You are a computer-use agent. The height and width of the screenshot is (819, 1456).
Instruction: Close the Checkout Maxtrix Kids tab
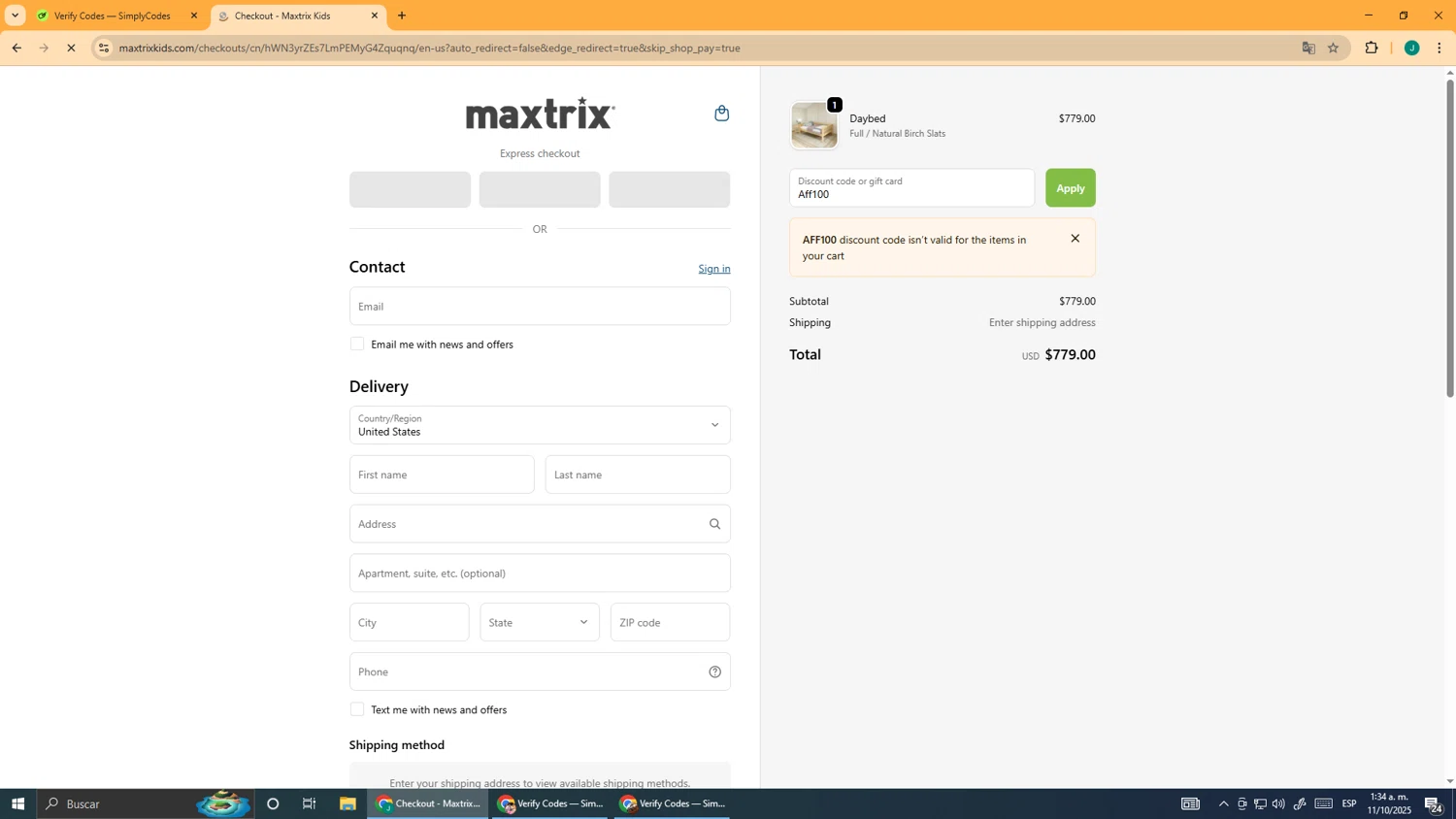374,16
